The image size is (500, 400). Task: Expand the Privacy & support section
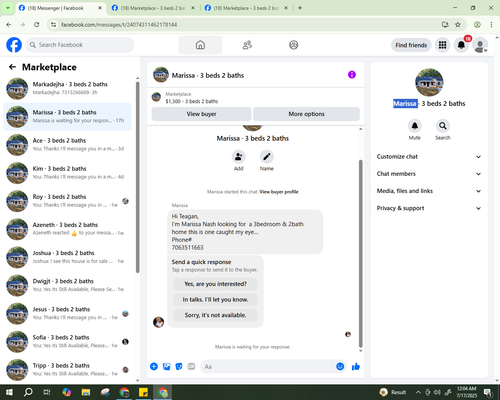pos(429,208)
